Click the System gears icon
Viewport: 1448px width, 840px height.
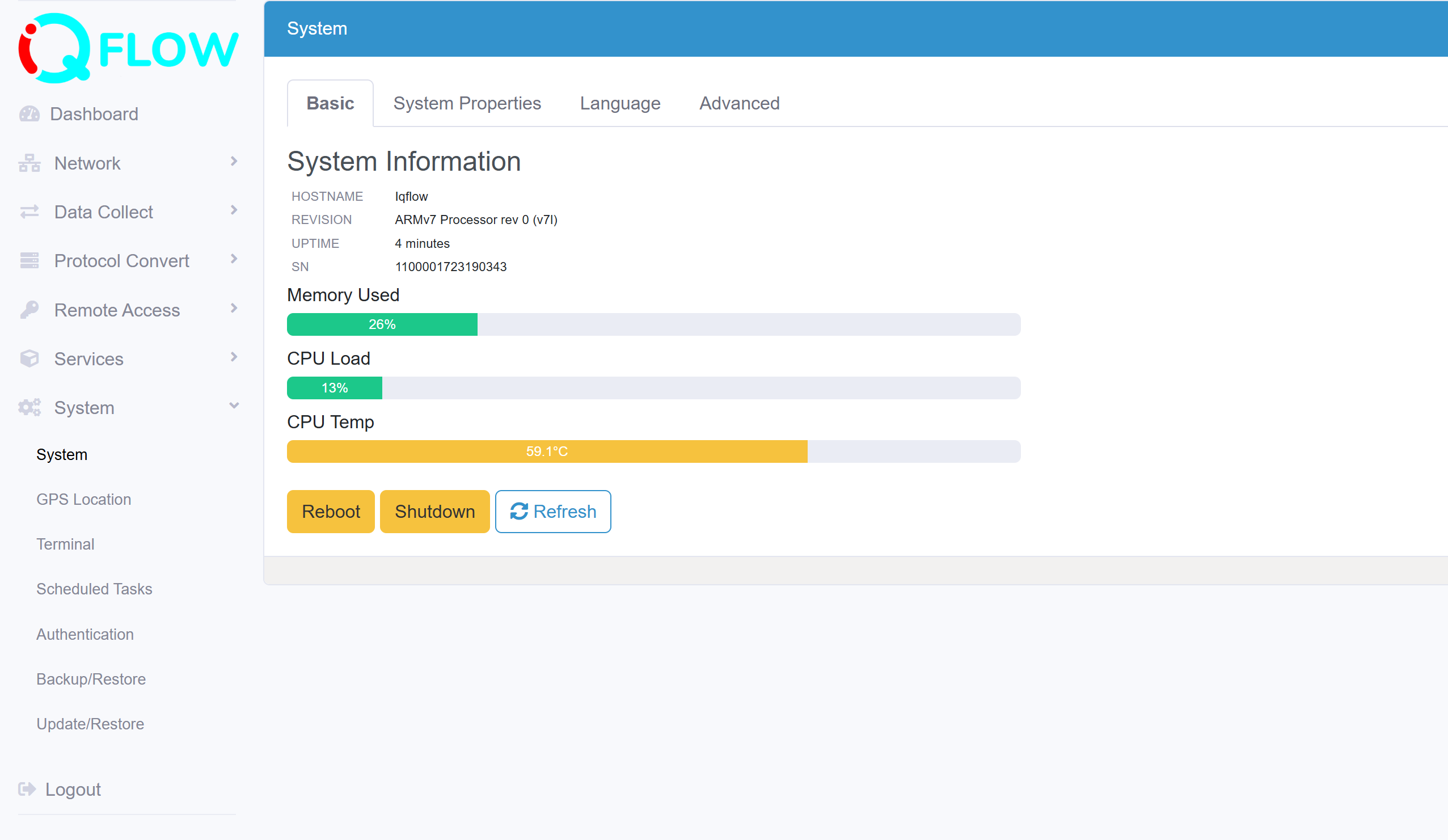click(x=29, y=407)
